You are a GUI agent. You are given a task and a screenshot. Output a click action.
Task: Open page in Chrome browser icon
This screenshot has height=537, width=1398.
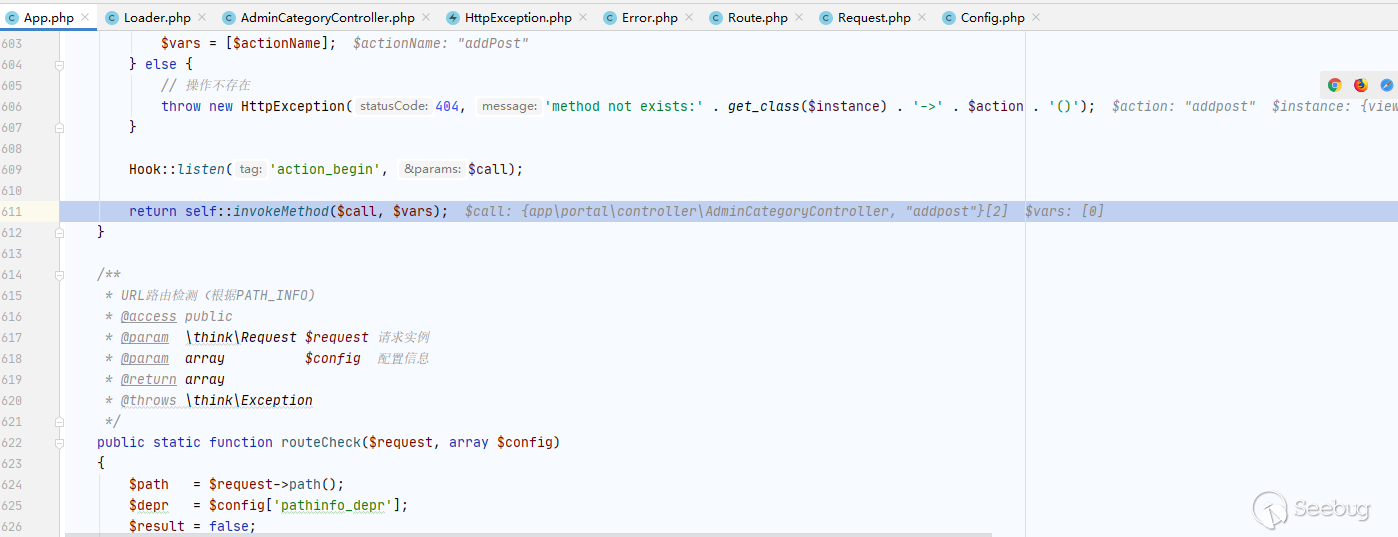coord(1334,85)
